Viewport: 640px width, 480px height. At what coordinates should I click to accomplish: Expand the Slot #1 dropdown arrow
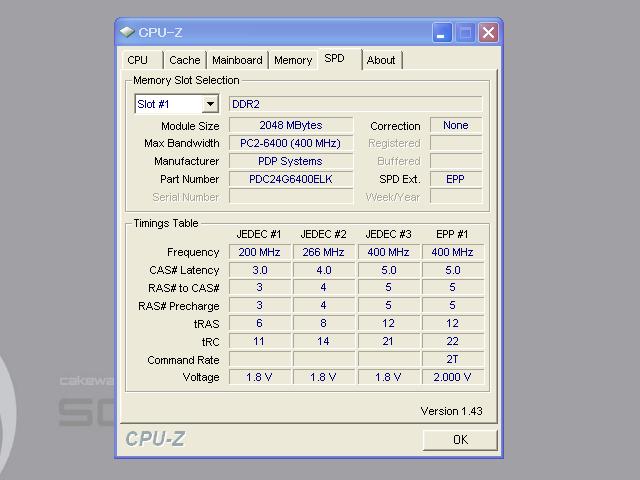coord(210,104)
